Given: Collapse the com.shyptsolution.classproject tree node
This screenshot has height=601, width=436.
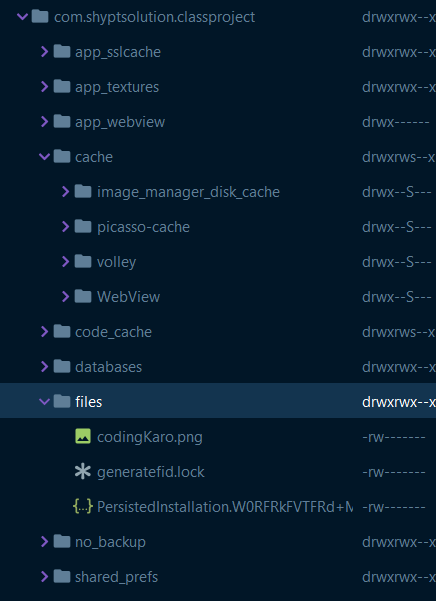Looking at the screenshot, I should click(x=23, y=16).
